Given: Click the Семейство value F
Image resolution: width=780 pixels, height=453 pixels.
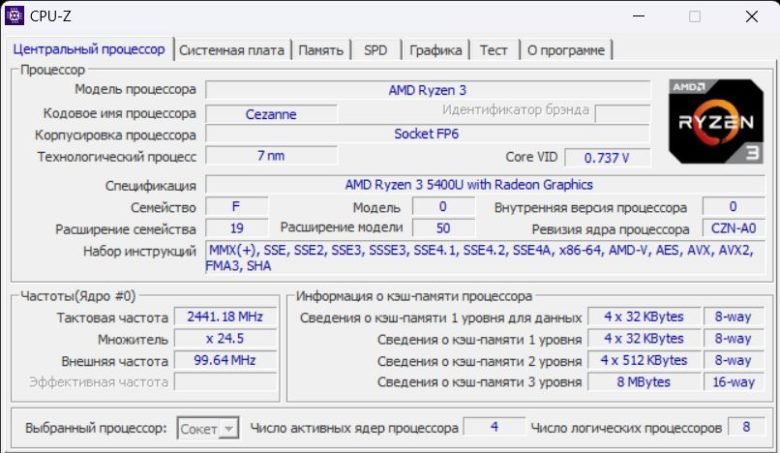Looking at the screenshot, I should point(236,206).
